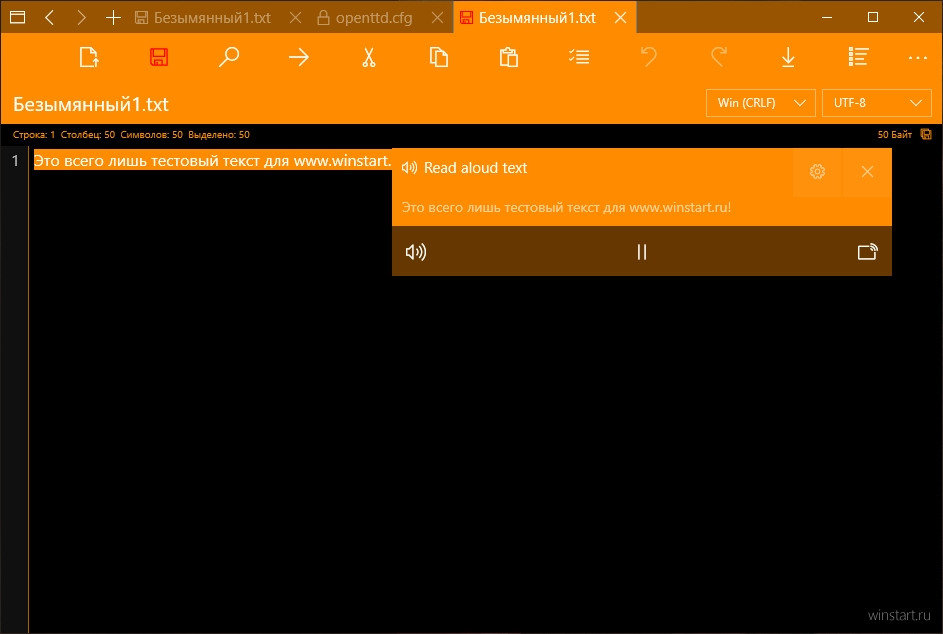
Task: Open the more options ellipsis menu
Action: point(918,58)
